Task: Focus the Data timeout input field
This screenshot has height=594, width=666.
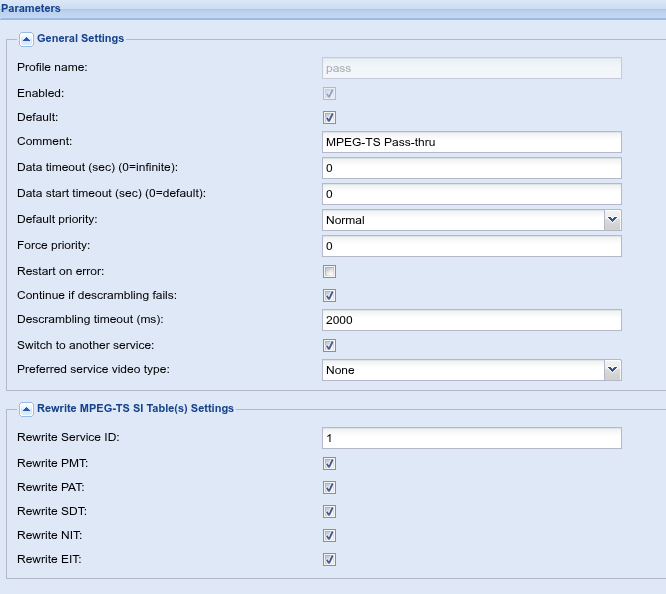Action: click(472, 168)
